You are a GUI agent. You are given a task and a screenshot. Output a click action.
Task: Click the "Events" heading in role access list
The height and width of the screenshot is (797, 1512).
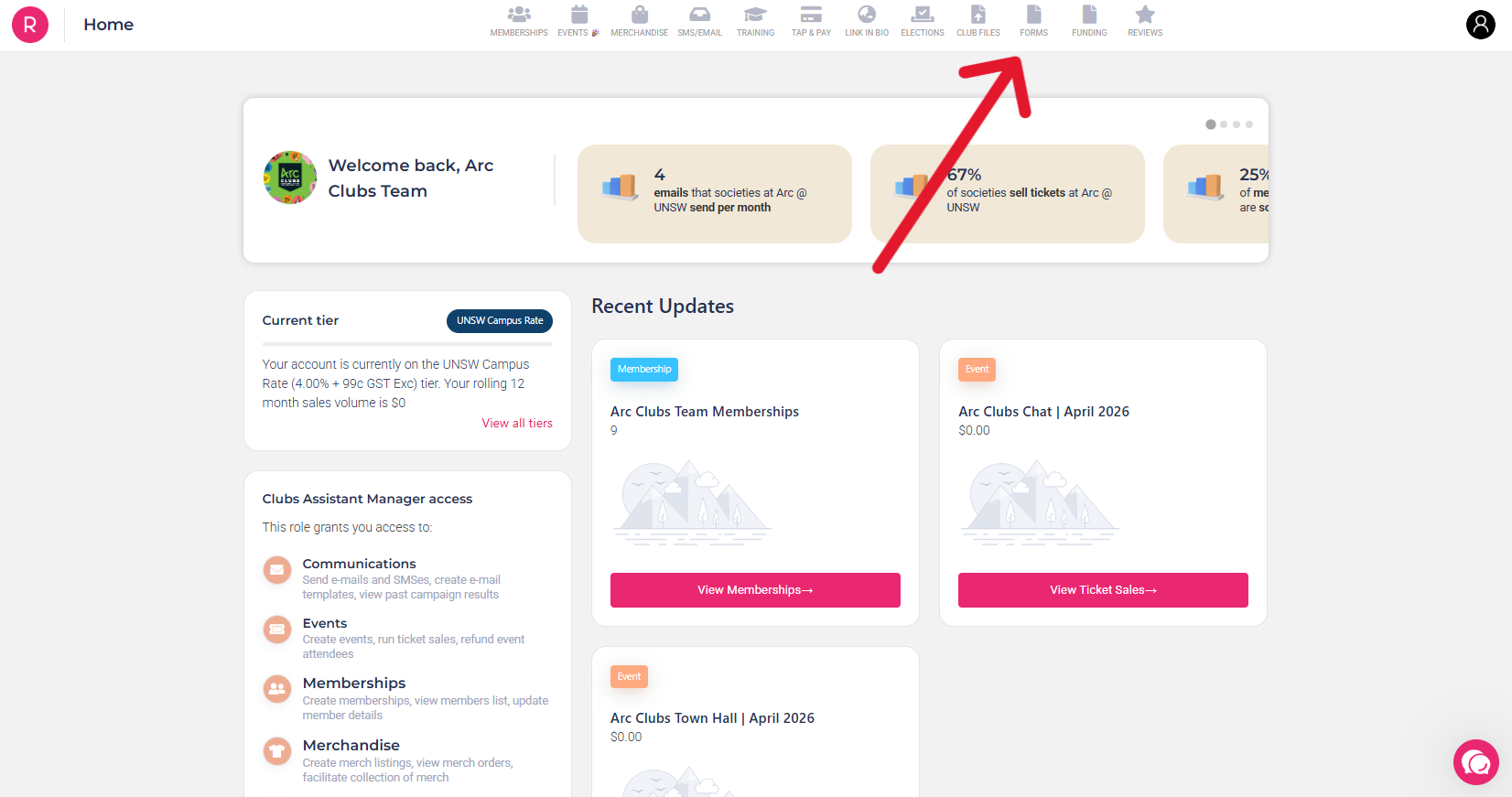325,623
